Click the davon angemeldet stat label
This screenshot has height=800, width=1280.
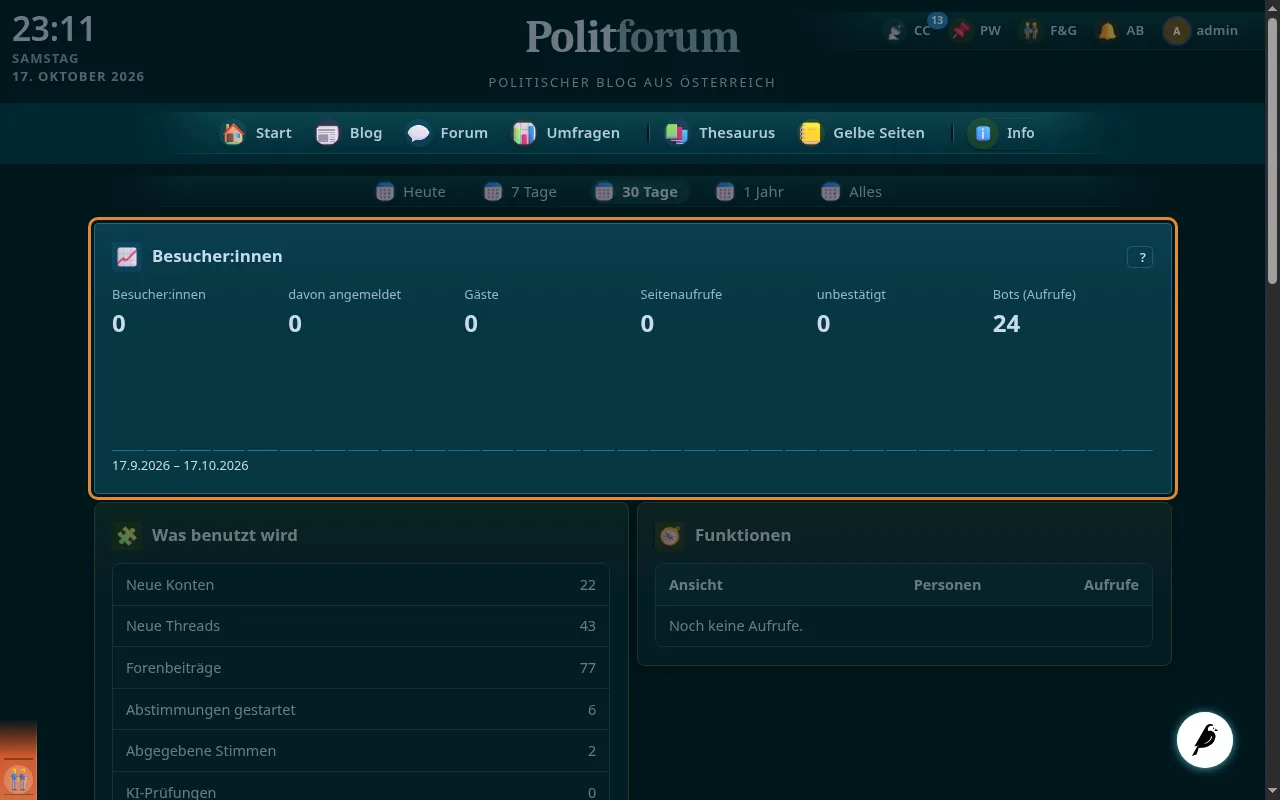pyautogui.click(x=345, y=295)
